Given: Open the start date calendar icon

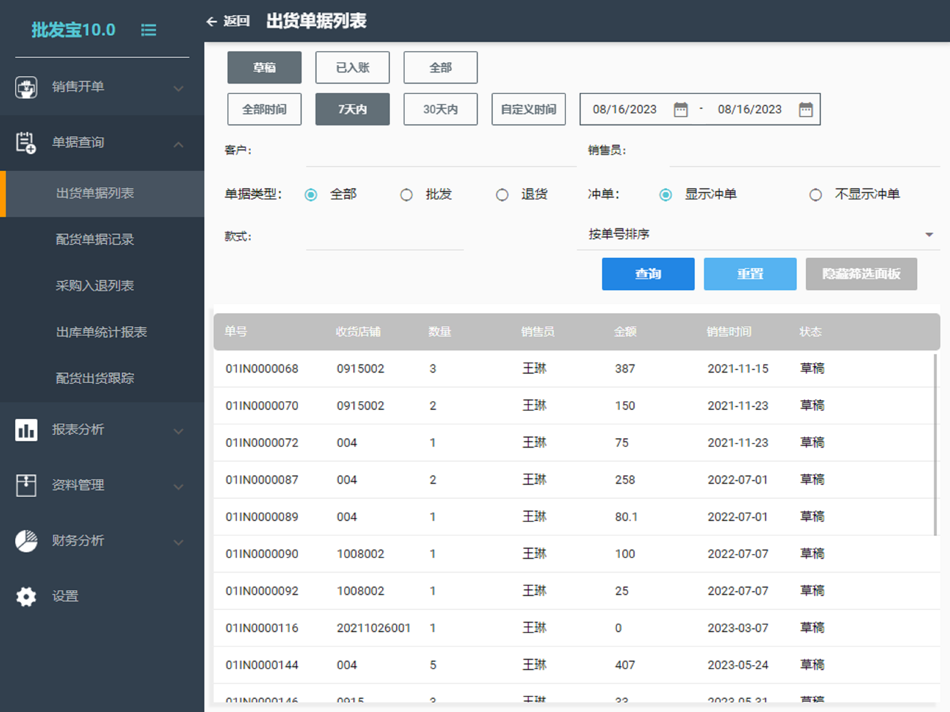Looking at the screenshot, I should 681,110.
